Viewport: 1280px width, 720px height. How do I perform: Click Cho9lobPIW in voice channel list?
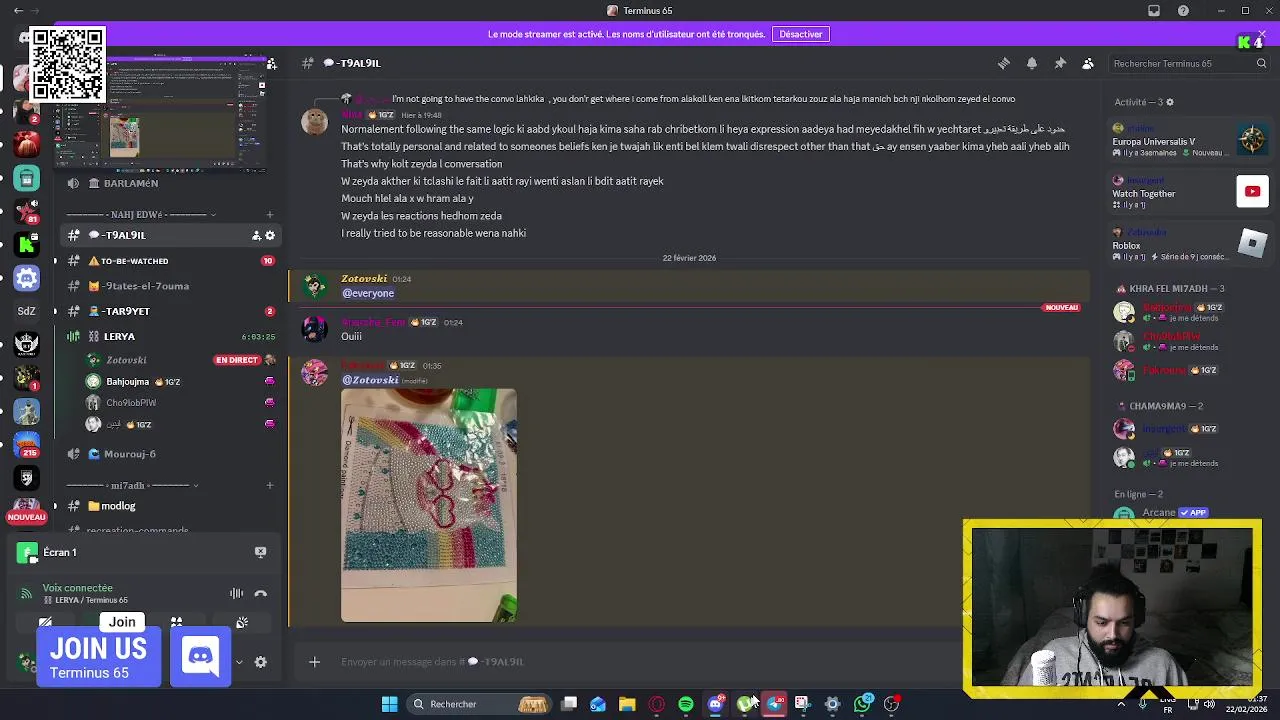(x=131, y=403)
